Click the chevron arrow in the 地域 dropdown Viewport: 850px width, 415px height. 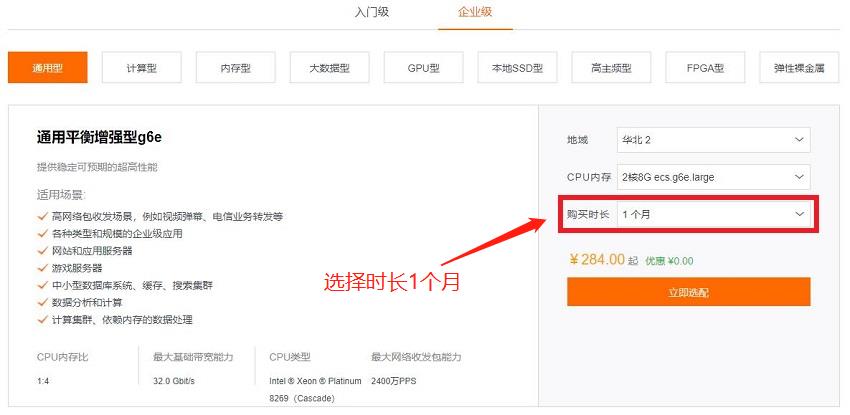(799, 140)
